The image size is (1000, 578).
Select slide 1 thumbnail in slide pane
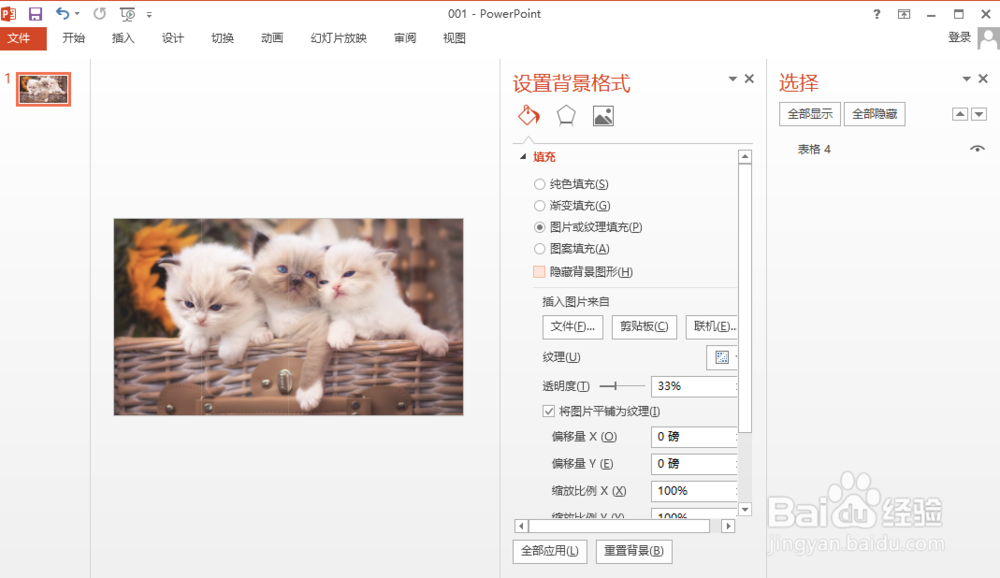pos(43,89)
